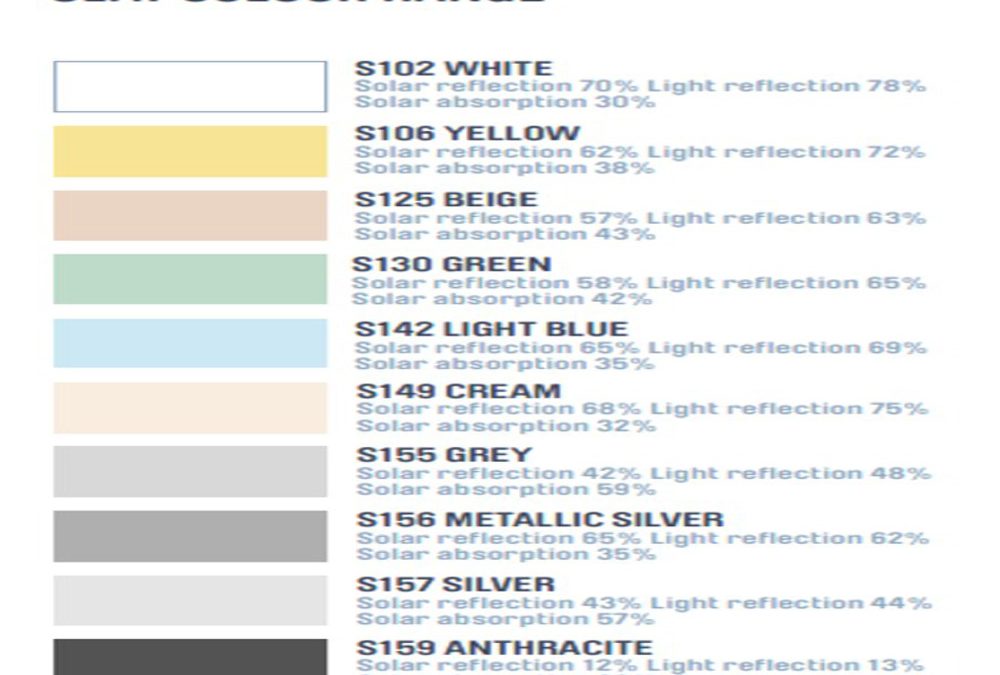
Task: Click the "S159 ANTHRACITE" heading
Action: click(505, 648)
